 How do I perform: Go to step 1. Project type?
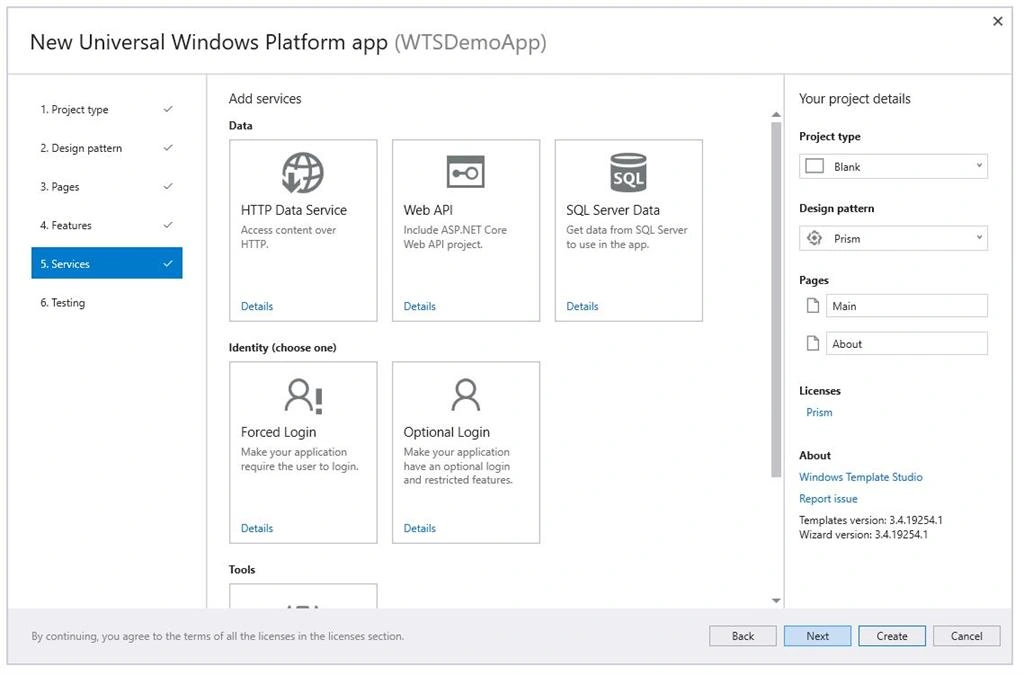pyautogui.click(x=107, y=110)
